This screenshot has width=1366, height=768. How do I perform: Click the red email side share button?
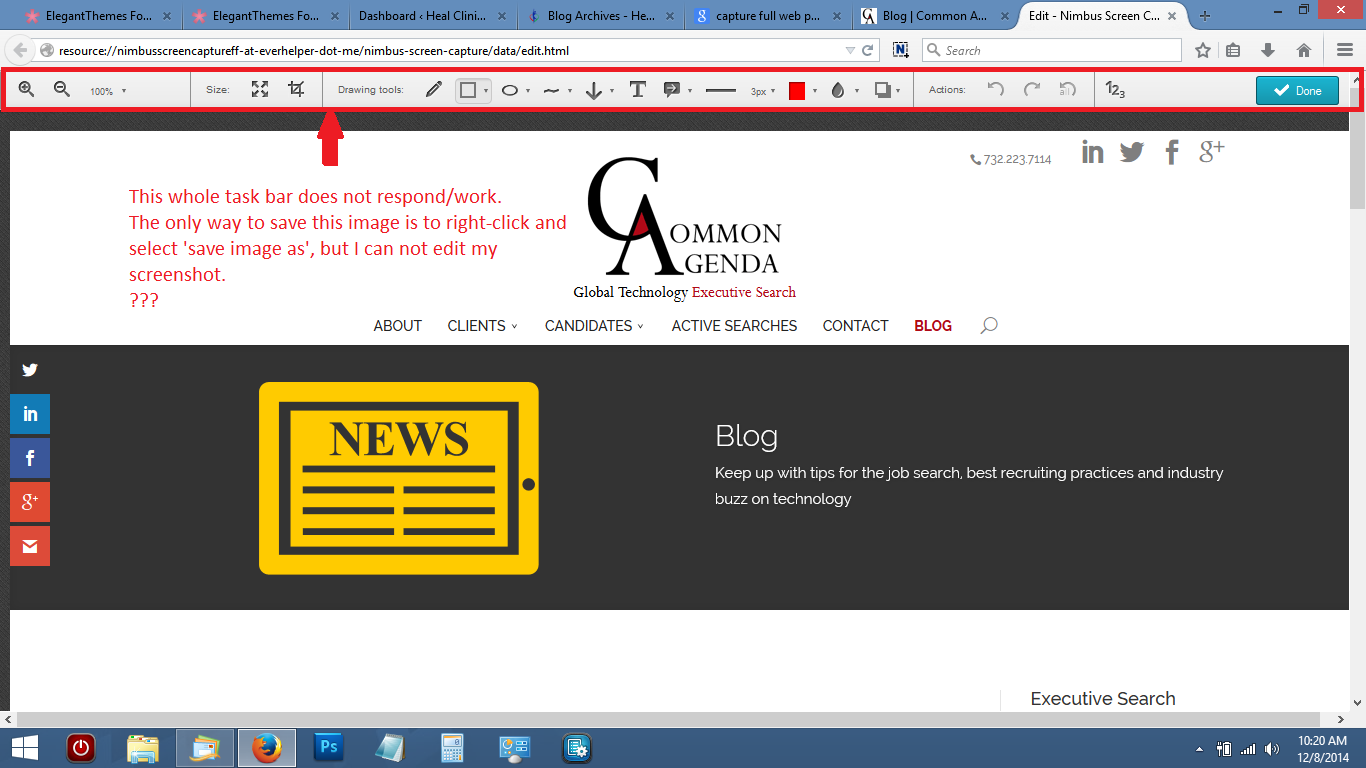[x=30, y=546]
